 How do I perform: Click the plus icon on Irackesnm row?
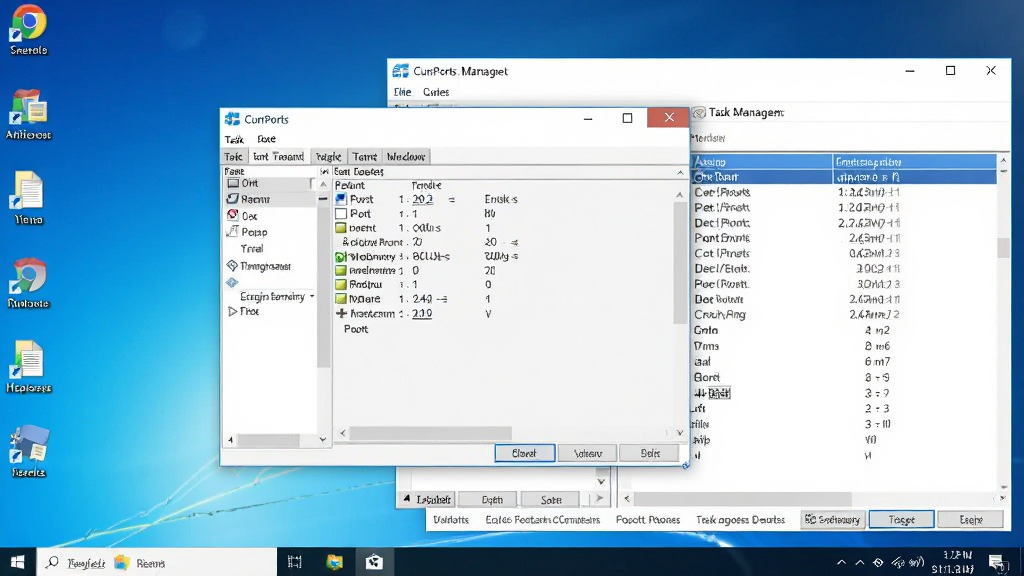pos(341,313)
